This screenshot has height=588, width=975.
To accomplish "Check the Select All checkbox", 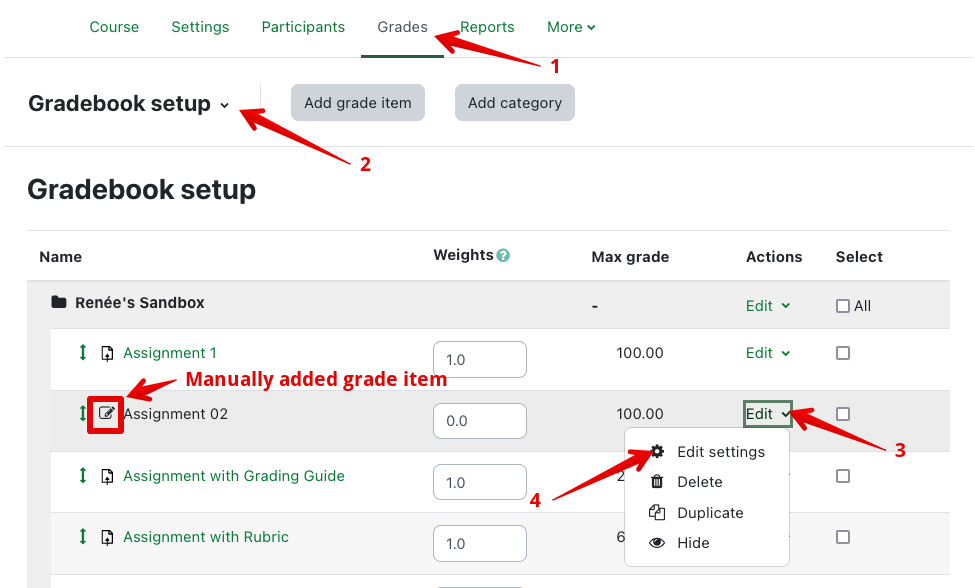I will click(843, 306).
